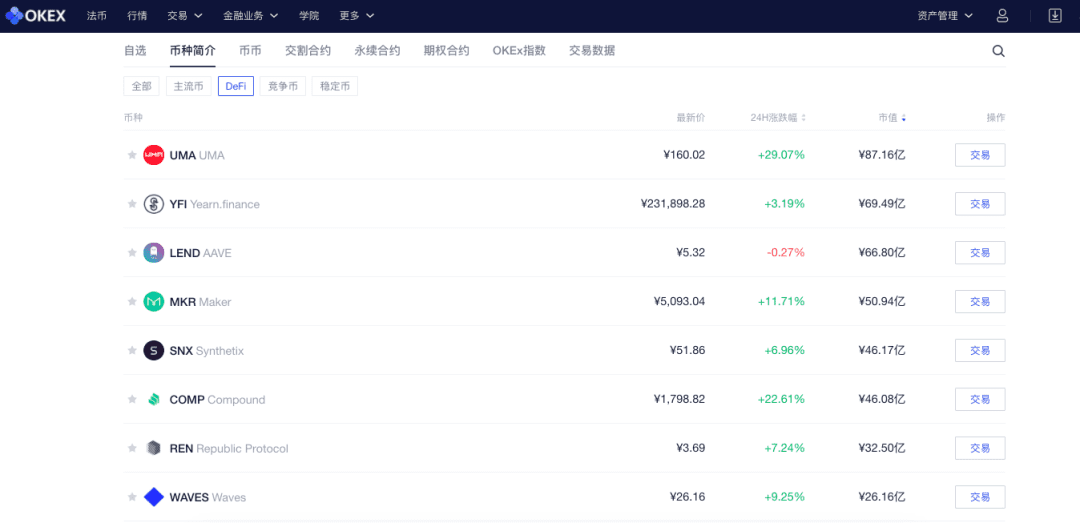Click MKR's market cap ¥50.94亿
Viewport: 1080px width, 523px height.
[882, 302]
